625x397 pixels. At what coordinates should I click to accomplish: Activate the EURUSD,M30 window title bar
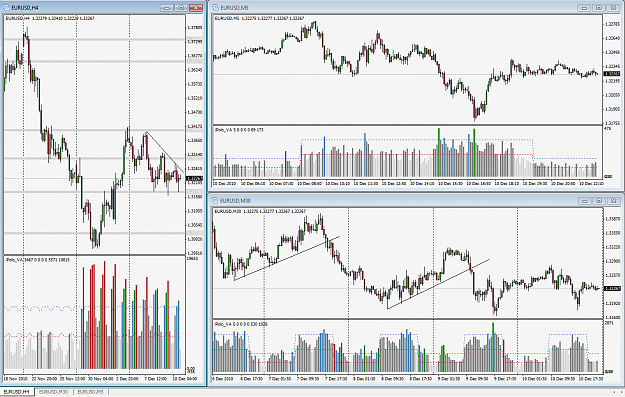point(415,200)
